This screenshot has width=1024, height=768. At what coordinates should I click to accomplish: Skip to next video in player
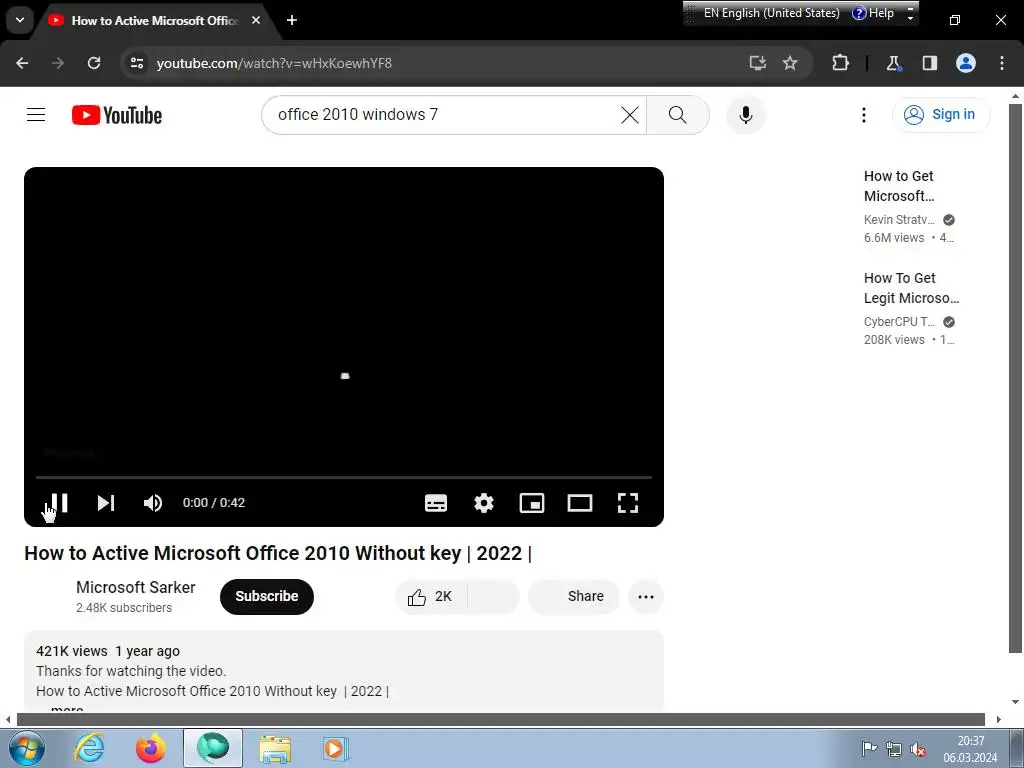(106, 503)
